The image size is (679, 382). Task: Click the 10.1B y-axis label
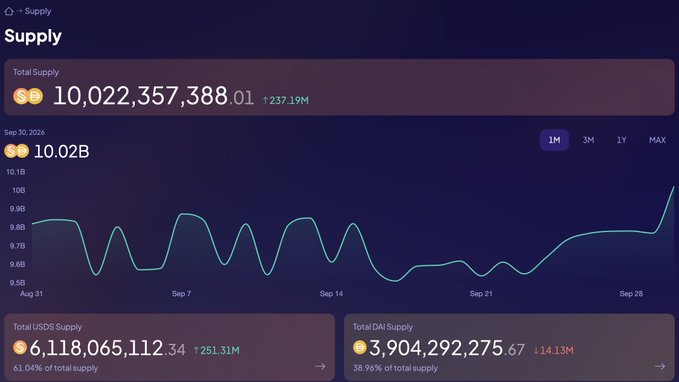[16, 172]
